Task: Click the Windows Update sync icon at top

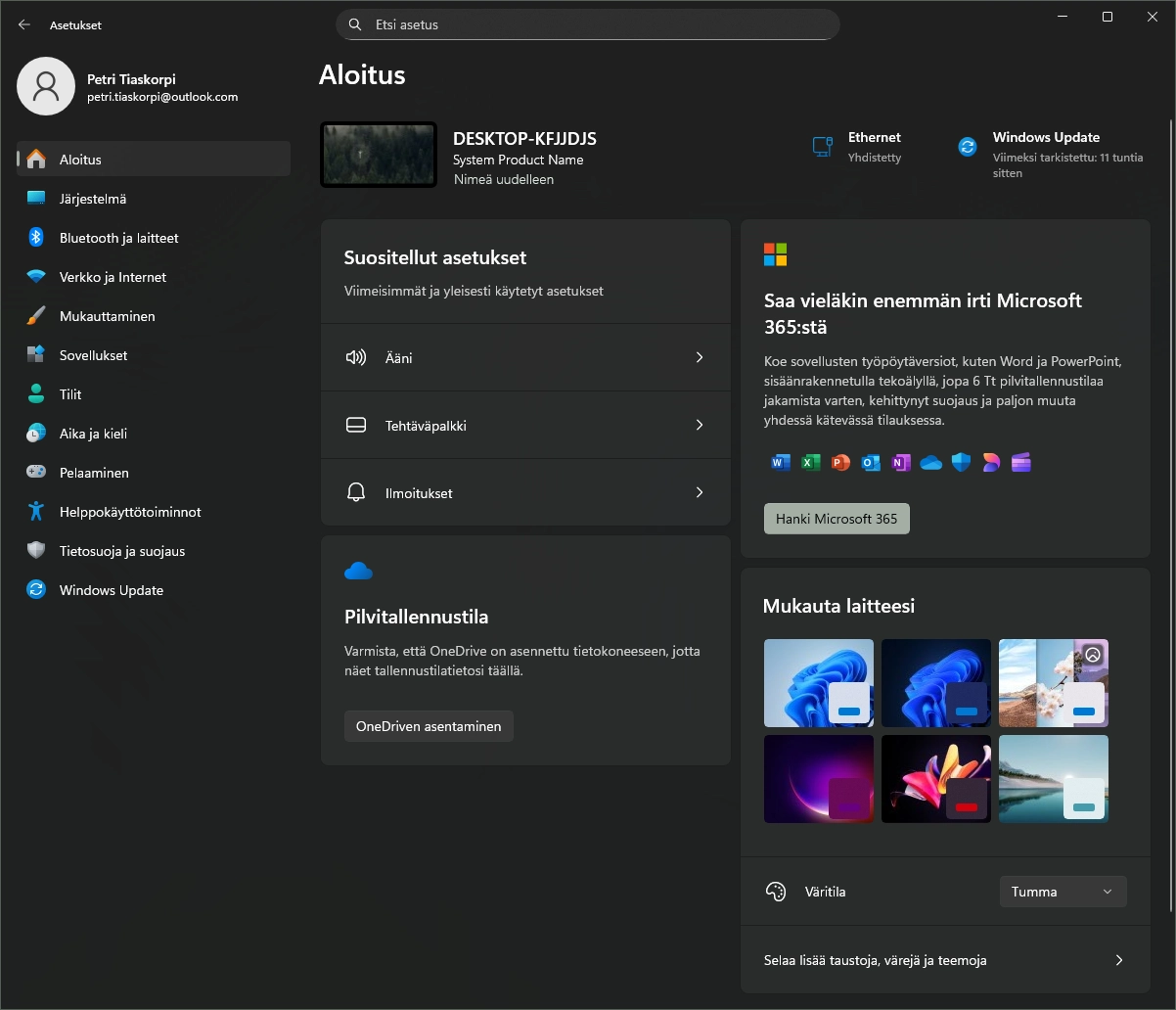Action: pos(967,147)
